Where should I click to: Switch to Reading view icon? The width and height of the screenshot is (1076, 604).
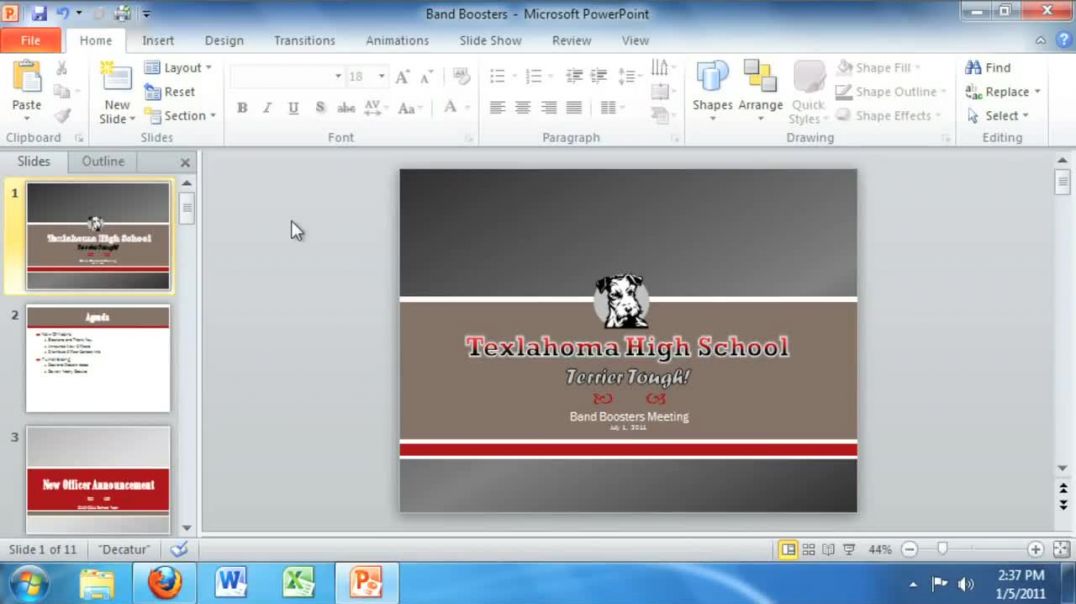coord(828,549)
